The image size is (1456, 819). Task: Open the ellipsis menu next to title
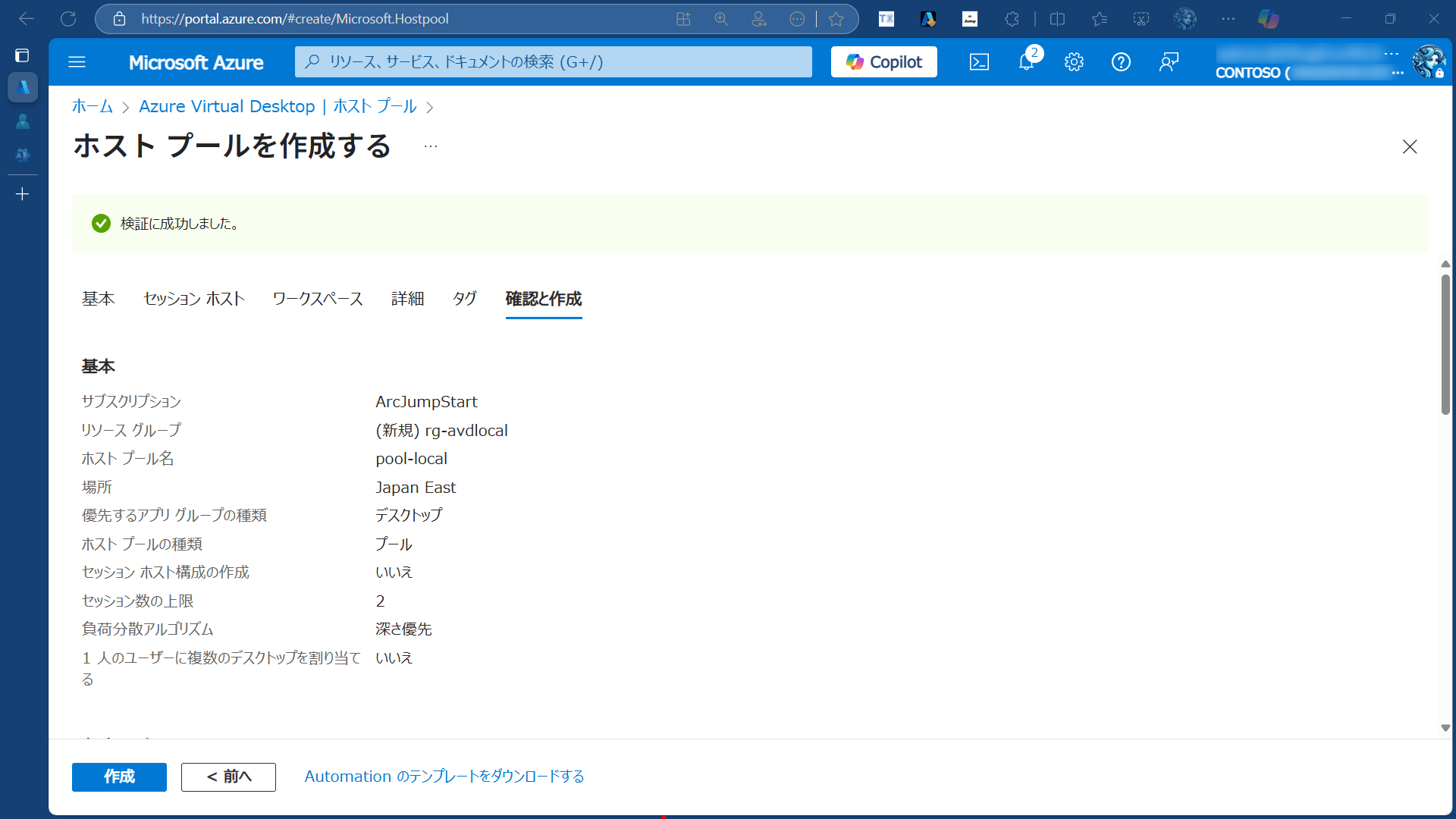tap(431, 146)
